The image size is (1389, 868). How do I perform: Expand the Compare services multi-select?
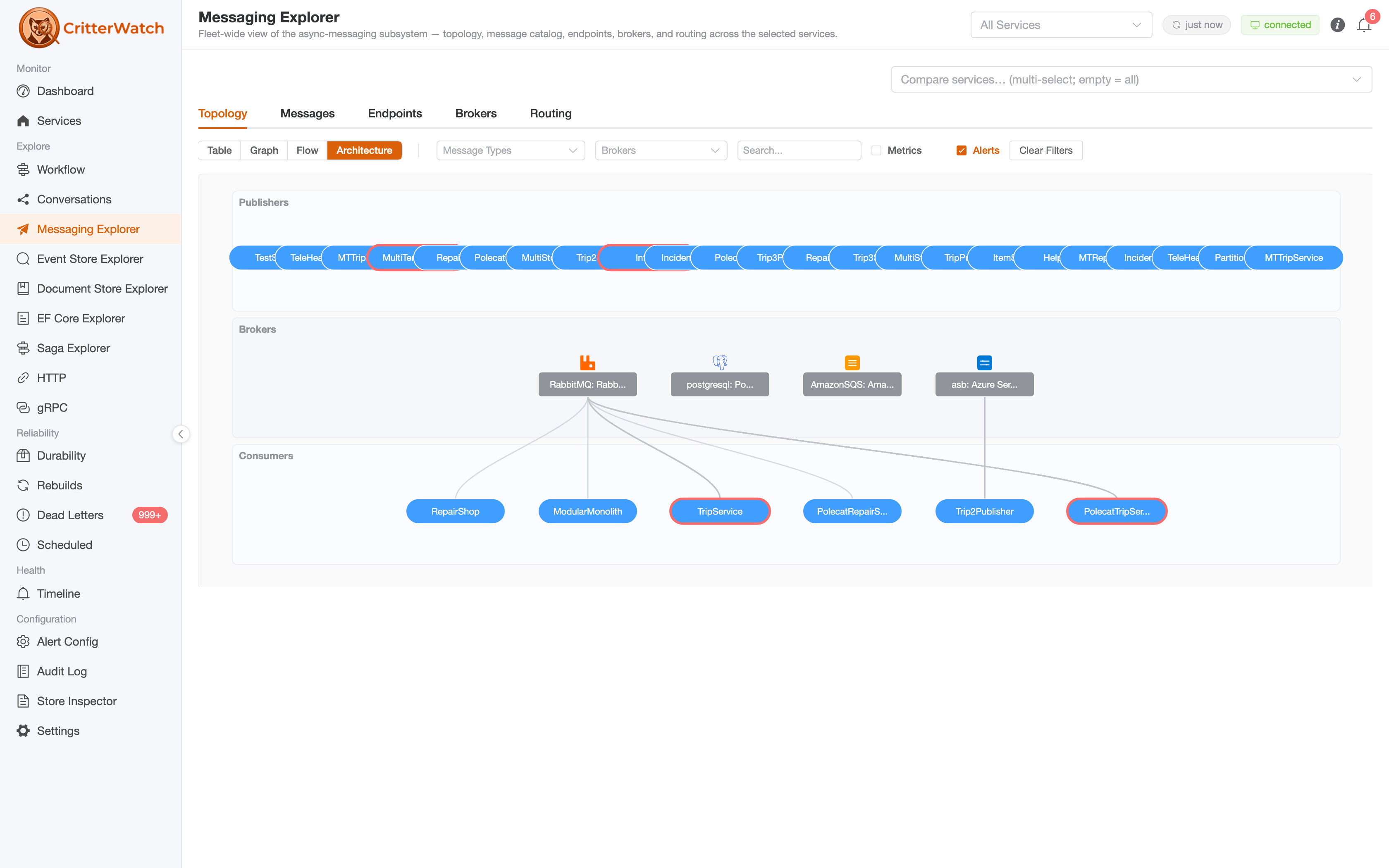pos(1131,80)
